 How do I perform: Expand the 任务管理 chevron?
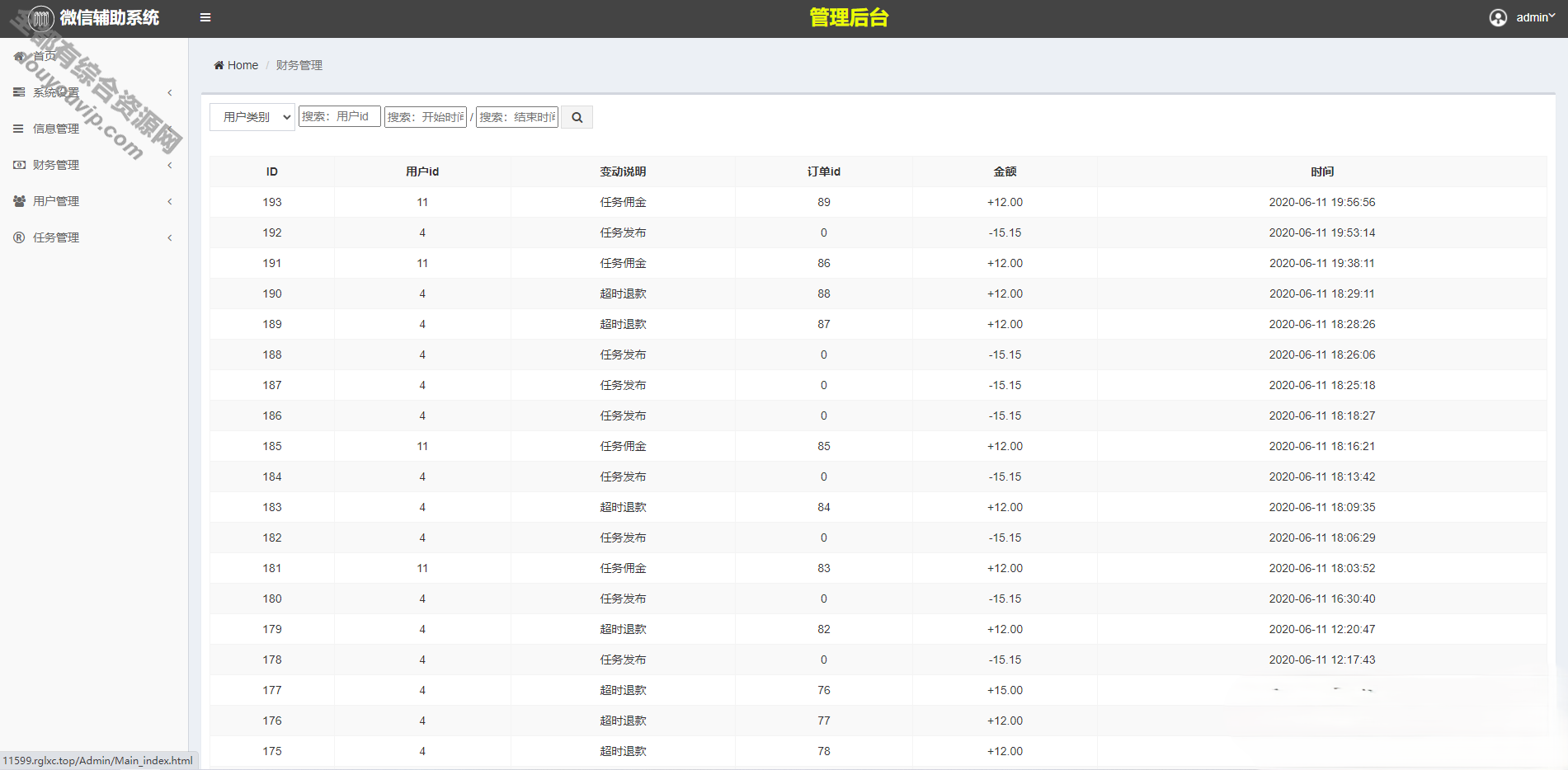[170, 237]
